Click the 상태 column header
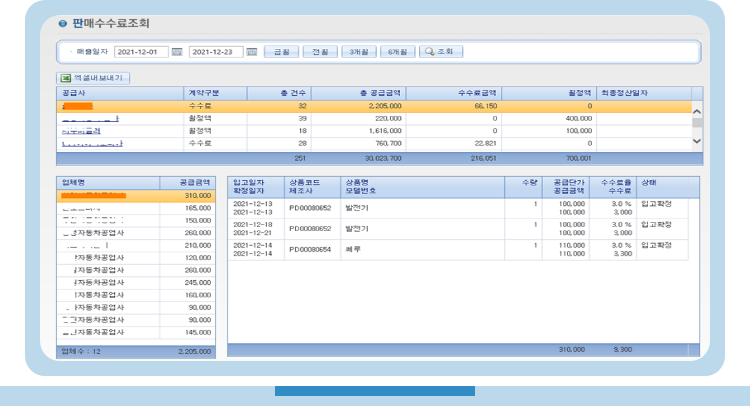 coord(662,187)
